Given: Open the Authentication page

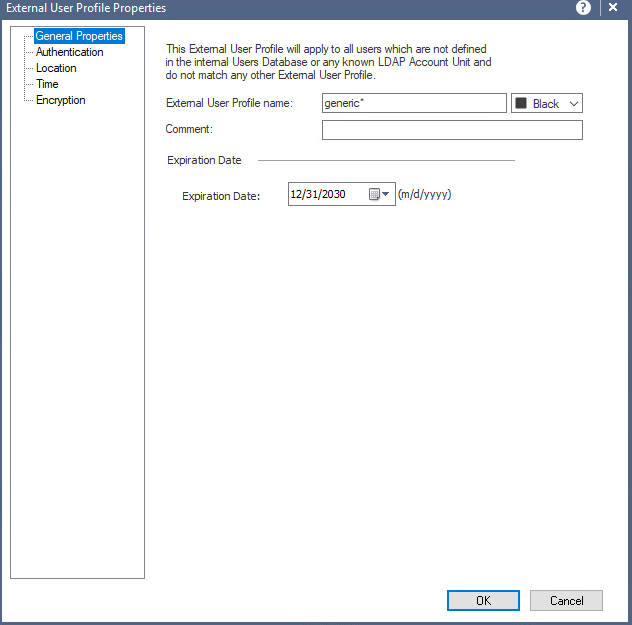Looking at the screenshot, I should (x=69, y=52).
